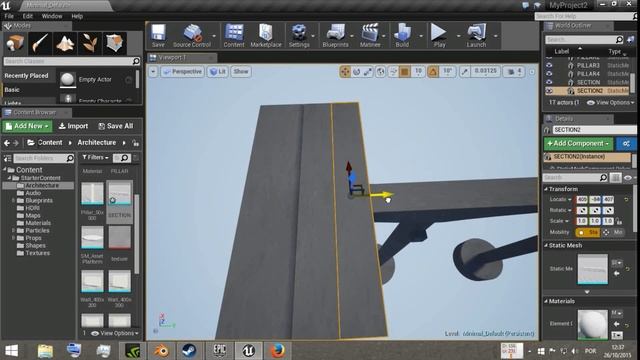Click Architecture in the breadcrumb path

pos(97,142)
